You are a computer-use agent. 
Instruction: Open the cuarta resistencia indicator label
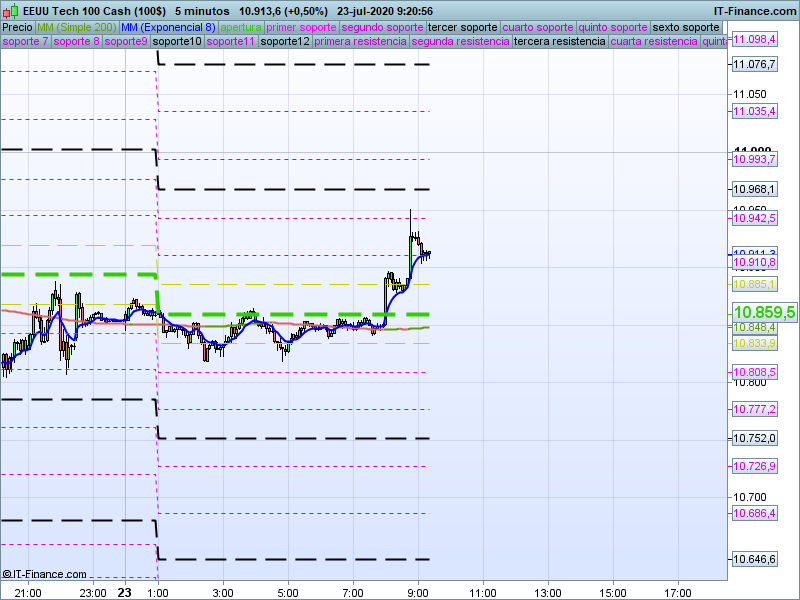pos(654,41)
